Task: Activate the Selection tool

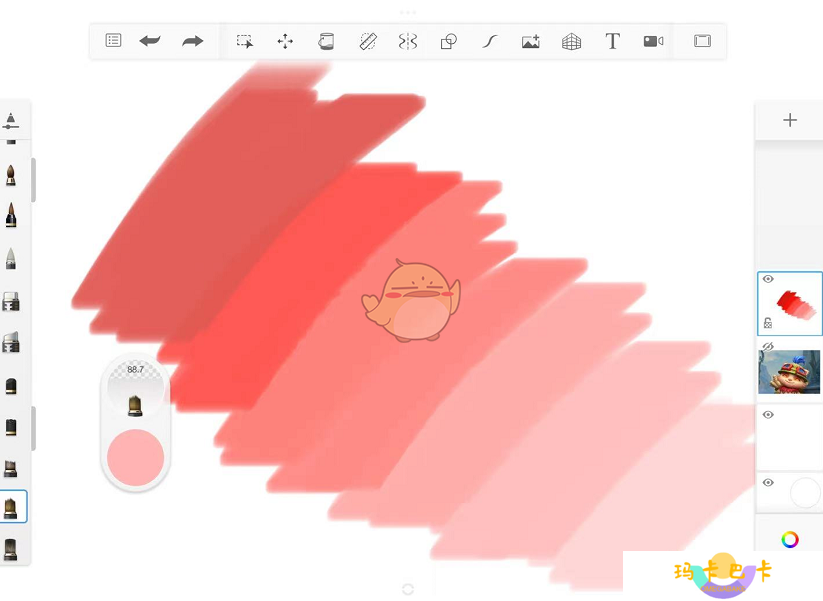Action: [x=245, y=41]
